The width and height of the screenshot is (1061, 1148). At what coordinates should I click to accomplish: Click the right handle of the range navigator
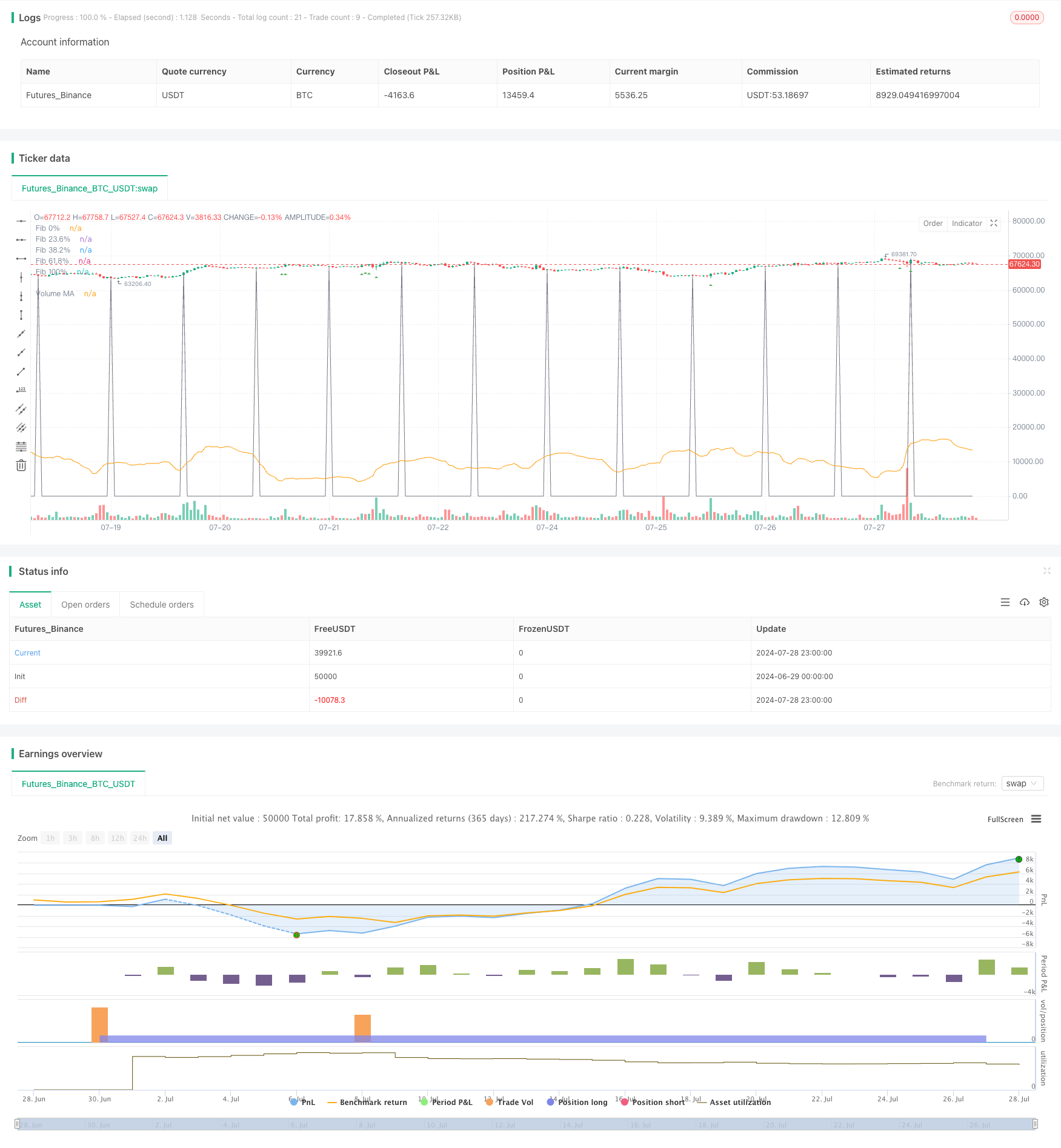click(1035, 1124)
